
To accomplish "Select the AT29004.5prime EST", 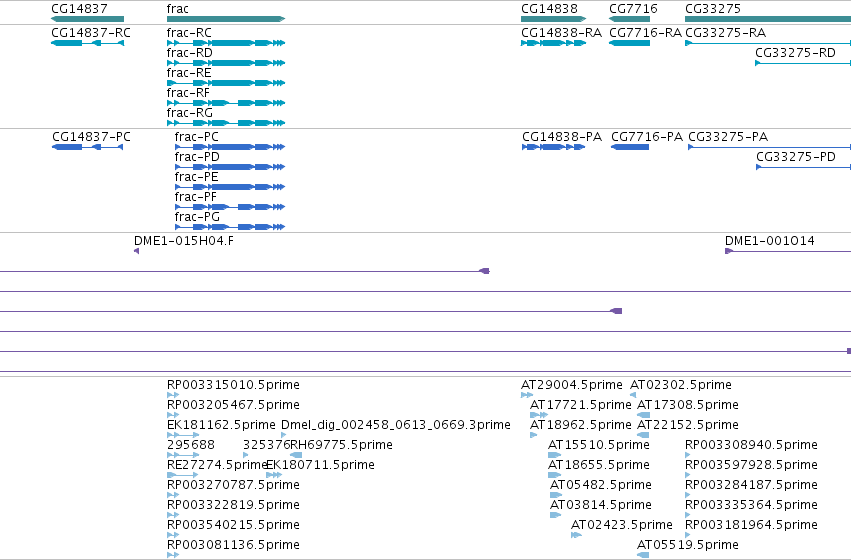I will click(527, 395).
